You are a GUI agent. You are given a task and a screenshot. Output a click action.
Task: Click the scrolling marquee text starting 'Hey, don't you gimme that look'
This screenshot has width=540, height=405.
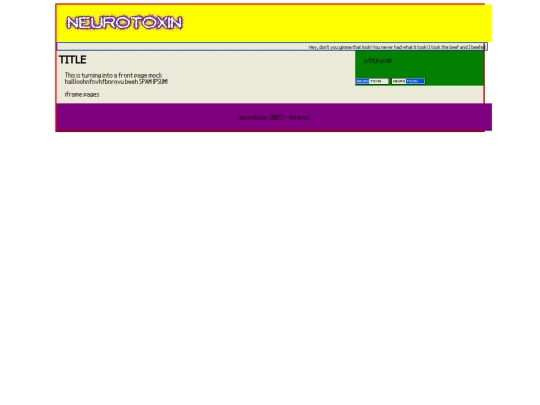(x=397, y=47)
